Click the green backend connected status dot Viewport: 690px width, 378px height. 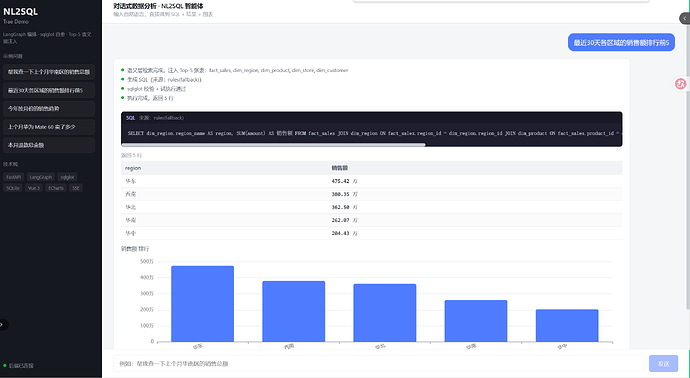coord(5,366)
